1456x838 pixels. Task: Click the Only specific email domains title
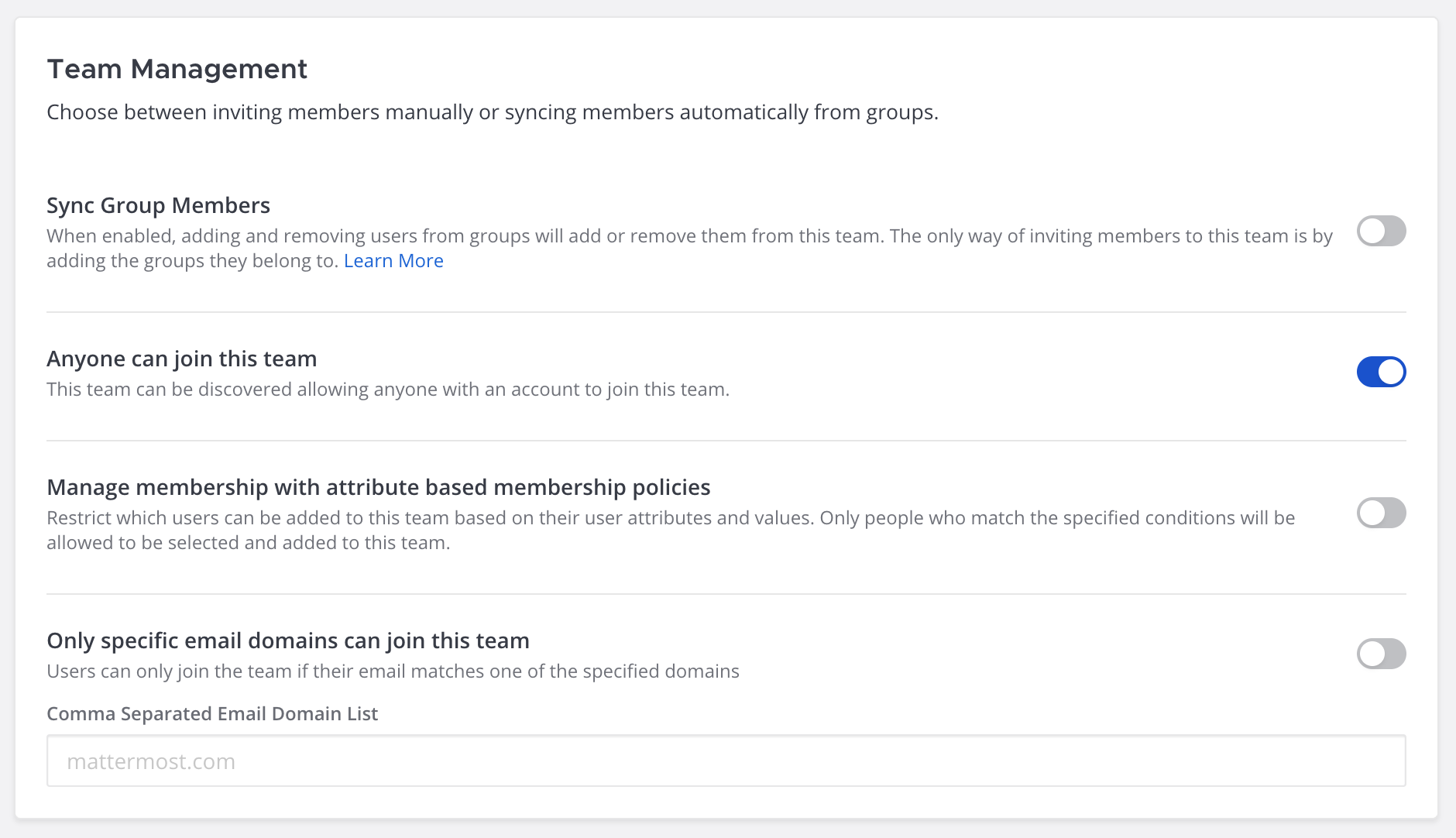[288, 641]
